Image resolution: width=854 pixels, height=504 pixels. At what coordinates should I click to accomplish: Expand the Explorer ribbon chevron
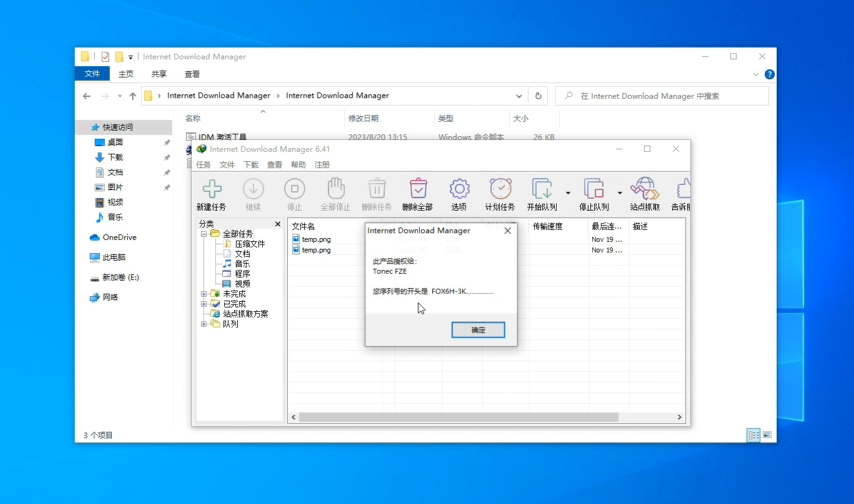(x=755, y=74)
